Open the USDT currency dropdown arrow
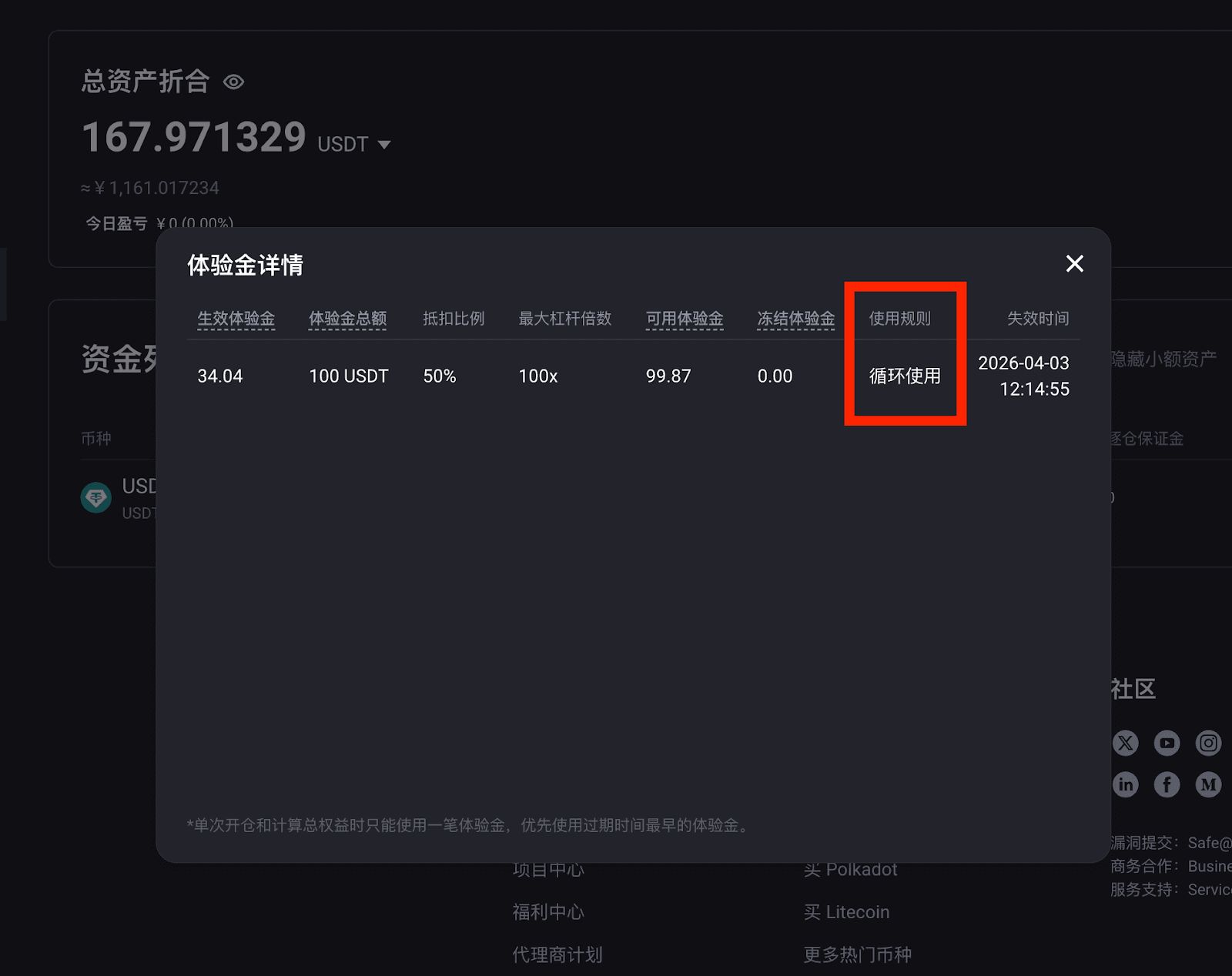This screenshot has height=976, width=1232. (x=384, y=145)
